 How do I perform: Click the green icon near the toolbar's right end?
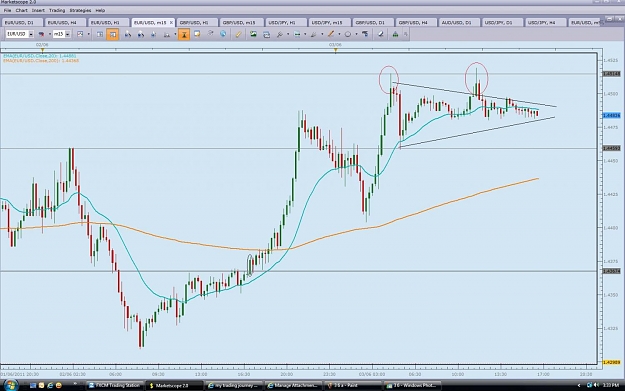(395, 34)
